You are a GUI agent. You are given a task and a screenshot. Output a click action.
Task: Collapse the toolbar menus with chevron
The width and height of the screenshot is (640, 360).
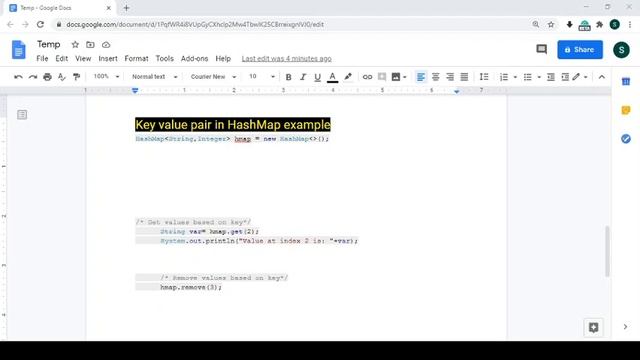602,77
